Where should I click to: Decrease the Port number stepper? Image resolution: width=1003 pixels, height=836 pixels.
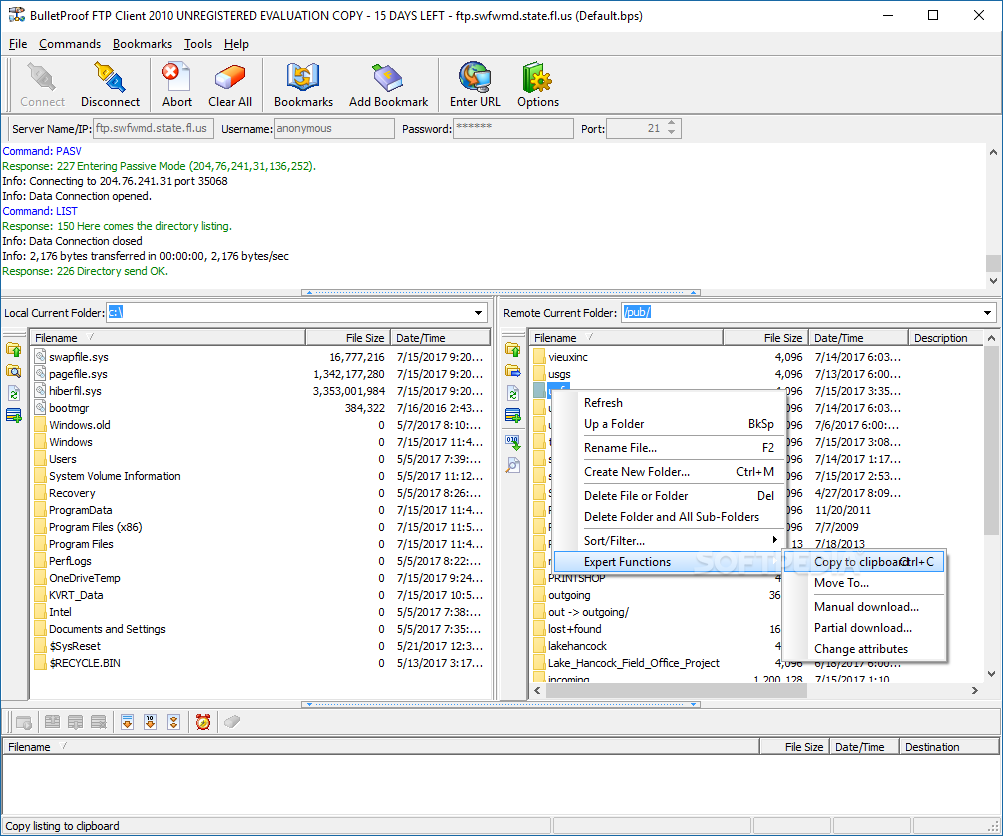[x=672, y=132]
